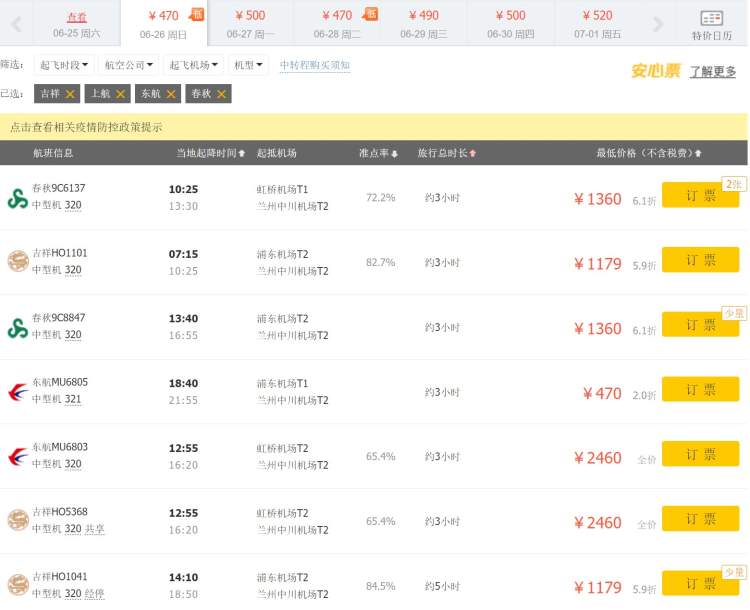
Task: Click China Eastern logo for MU6805
Action: pyautogui.click(x=18, y=392)
